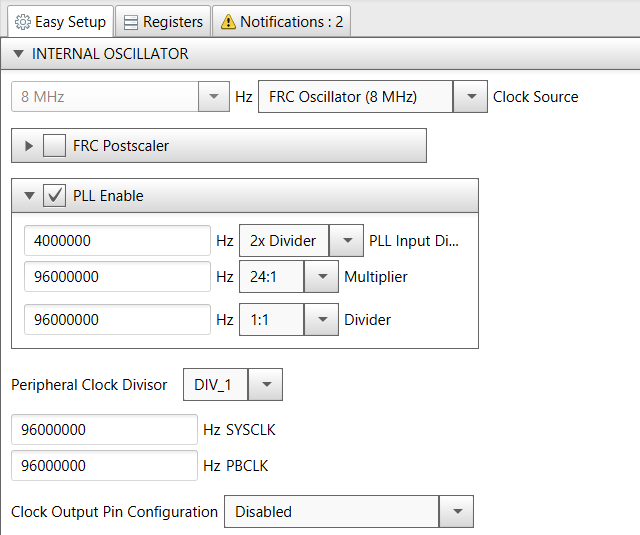Click the Clock Source label
Image resolution: width=640 pixels, height=535 pixels.
pyautogui.click(x=536, y=97)
